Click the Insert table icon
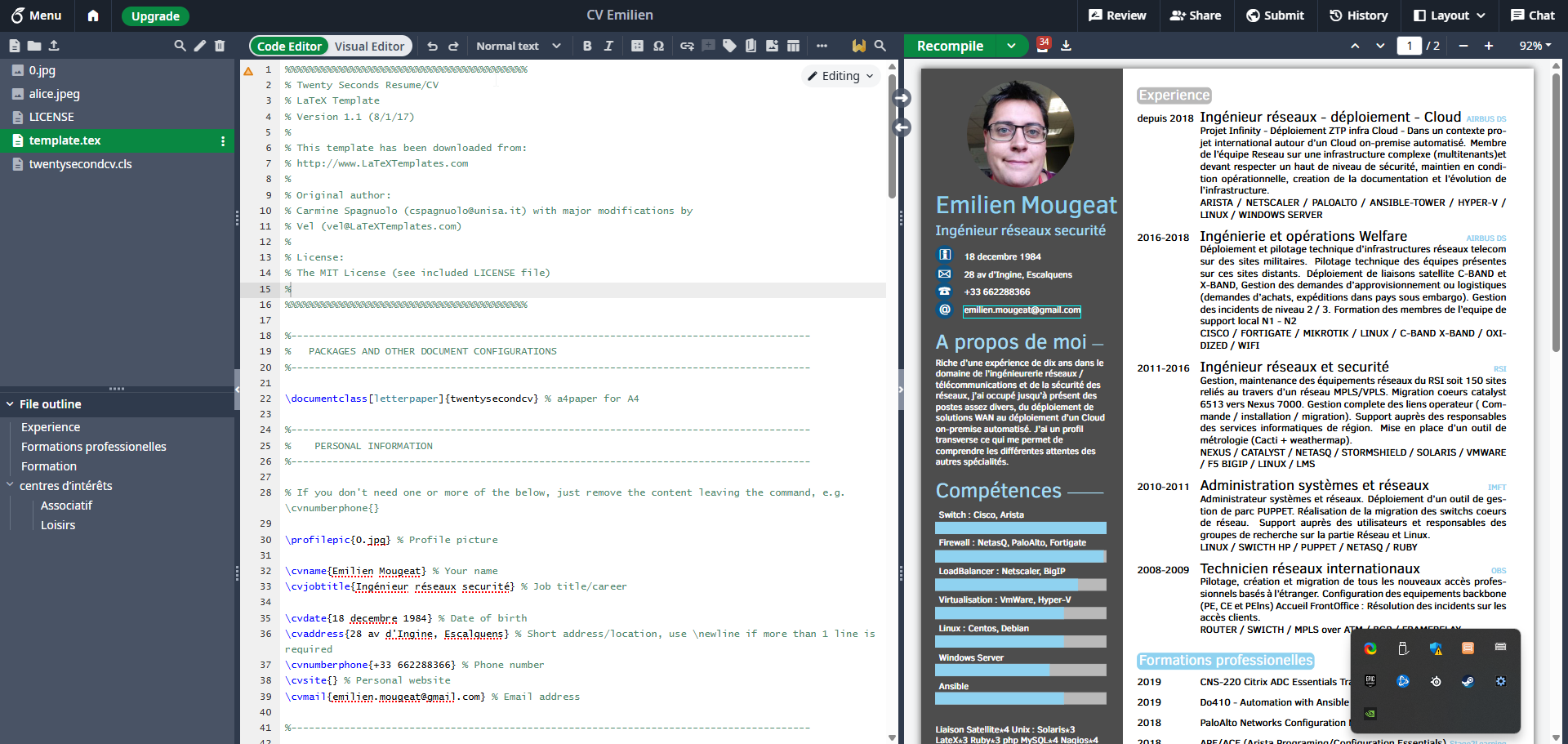This screenshot has width=1568, height=744. pos(793,46)
